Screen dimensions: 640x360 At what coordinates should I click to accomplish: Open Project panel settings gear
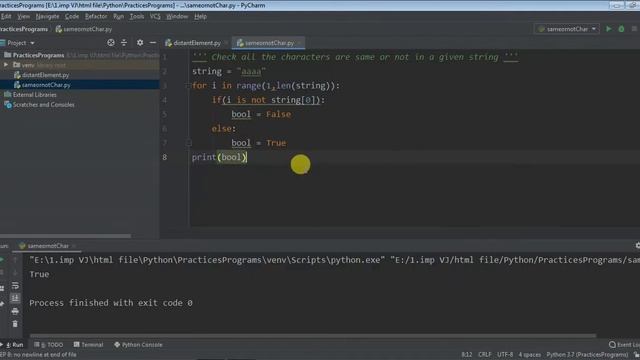point(140,42)
